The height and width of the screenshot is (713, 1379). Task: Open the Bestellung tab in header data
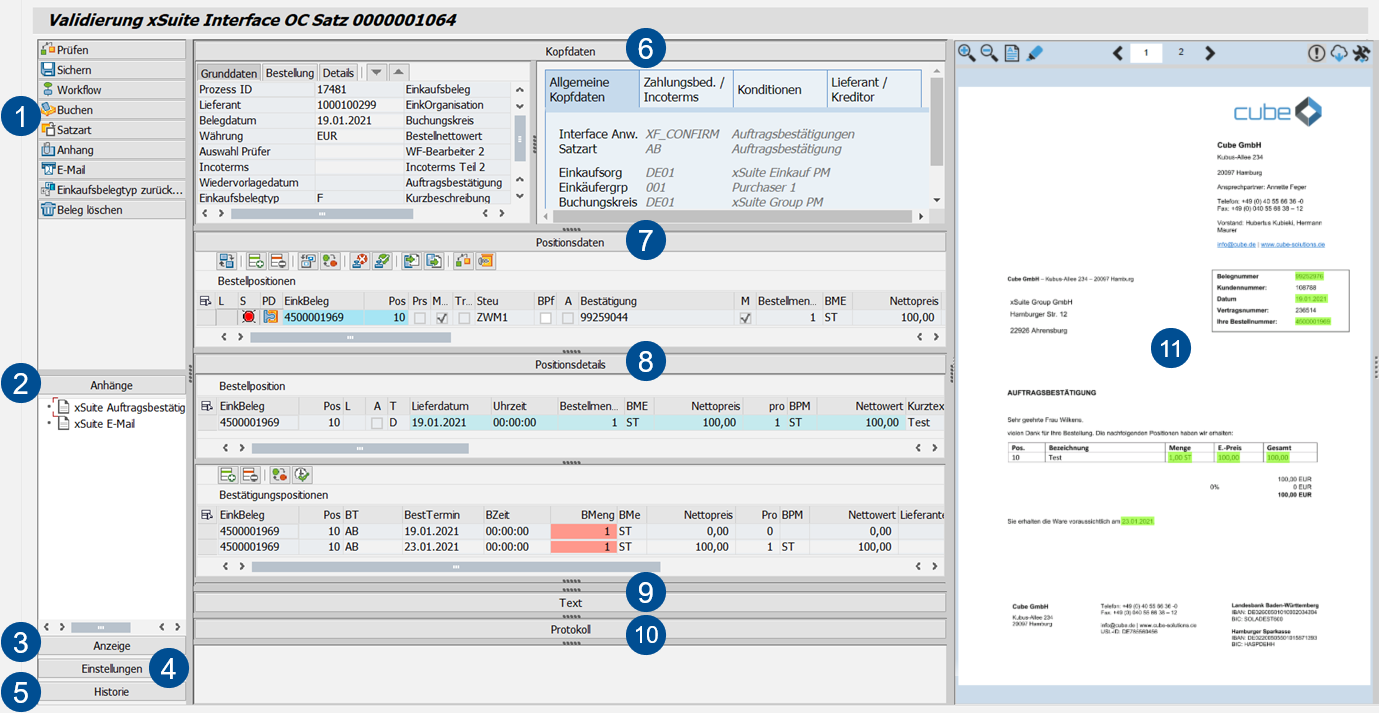(290, 73)
